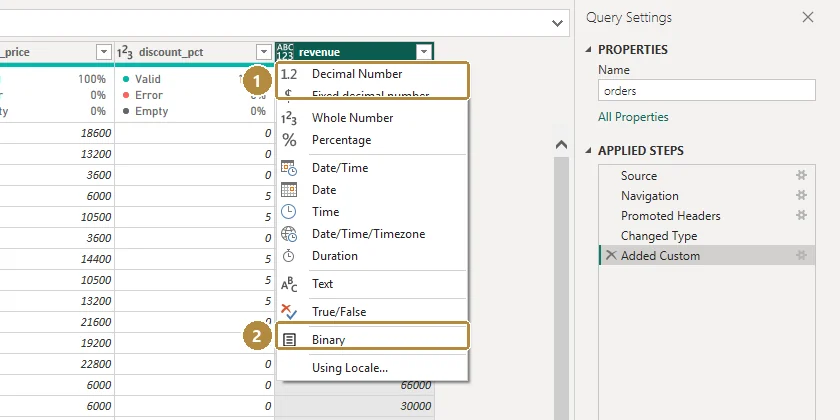Set column type to True/False
Screen dimensions: 840x420
(372, 311)
